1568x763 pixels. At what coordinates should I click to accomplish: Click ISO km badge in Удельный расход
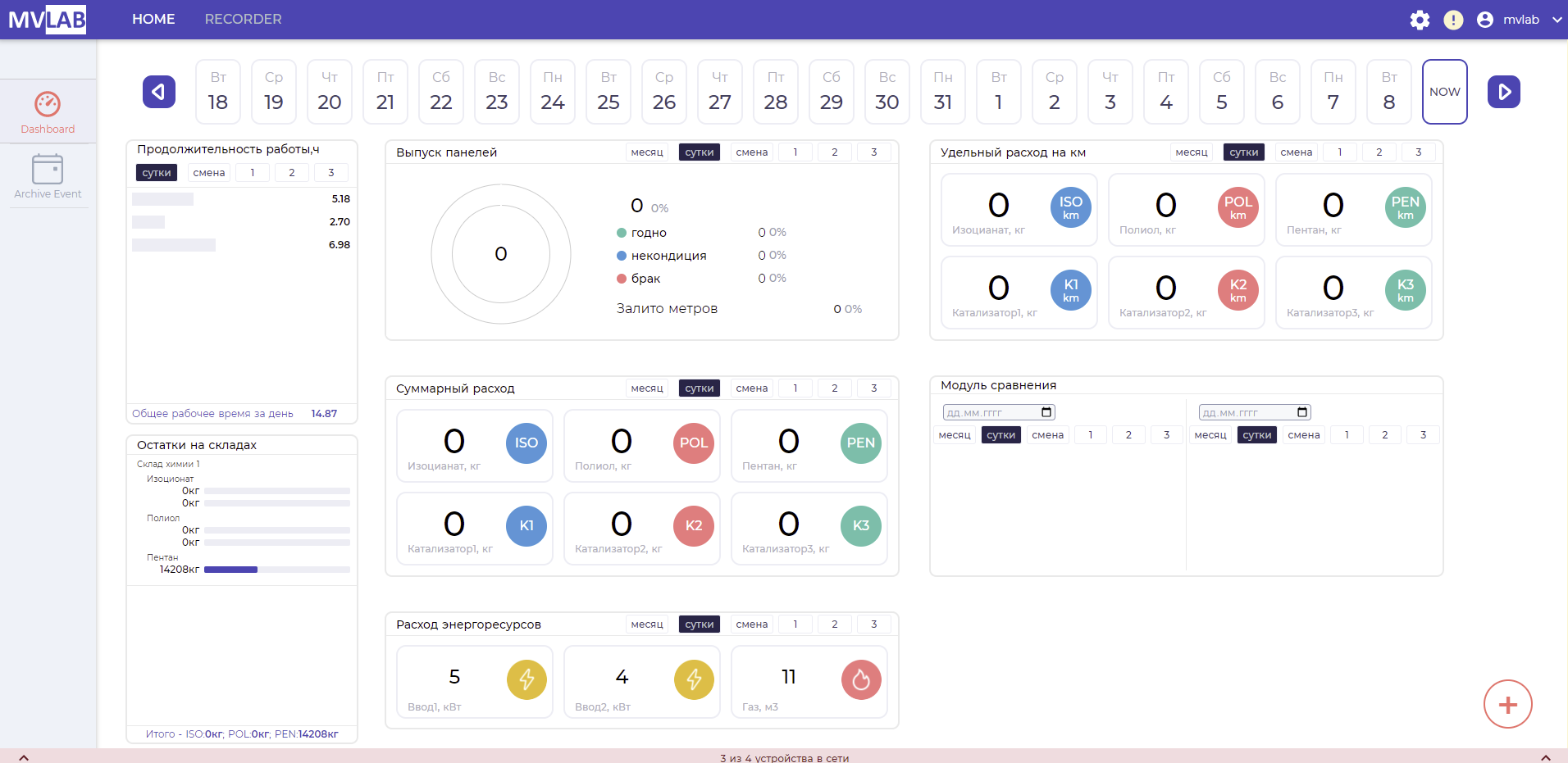(1070, 208)
